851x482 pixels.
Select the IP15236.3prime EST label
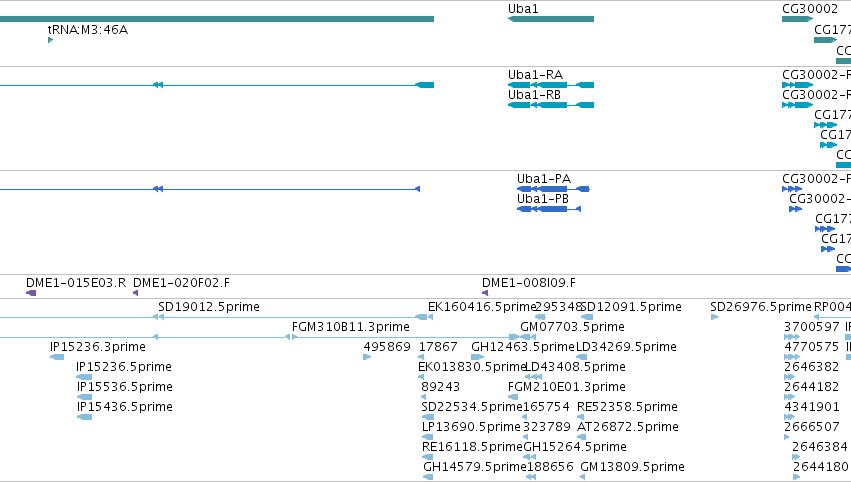(98, 347)
